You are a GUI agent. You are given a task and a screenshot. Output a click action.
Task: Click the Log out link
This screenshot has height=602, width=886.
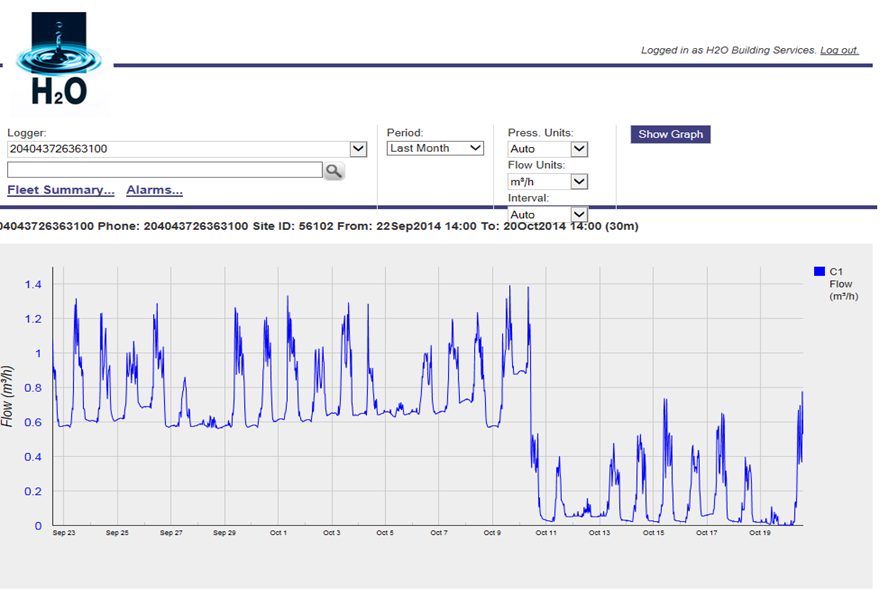(839, 50)
